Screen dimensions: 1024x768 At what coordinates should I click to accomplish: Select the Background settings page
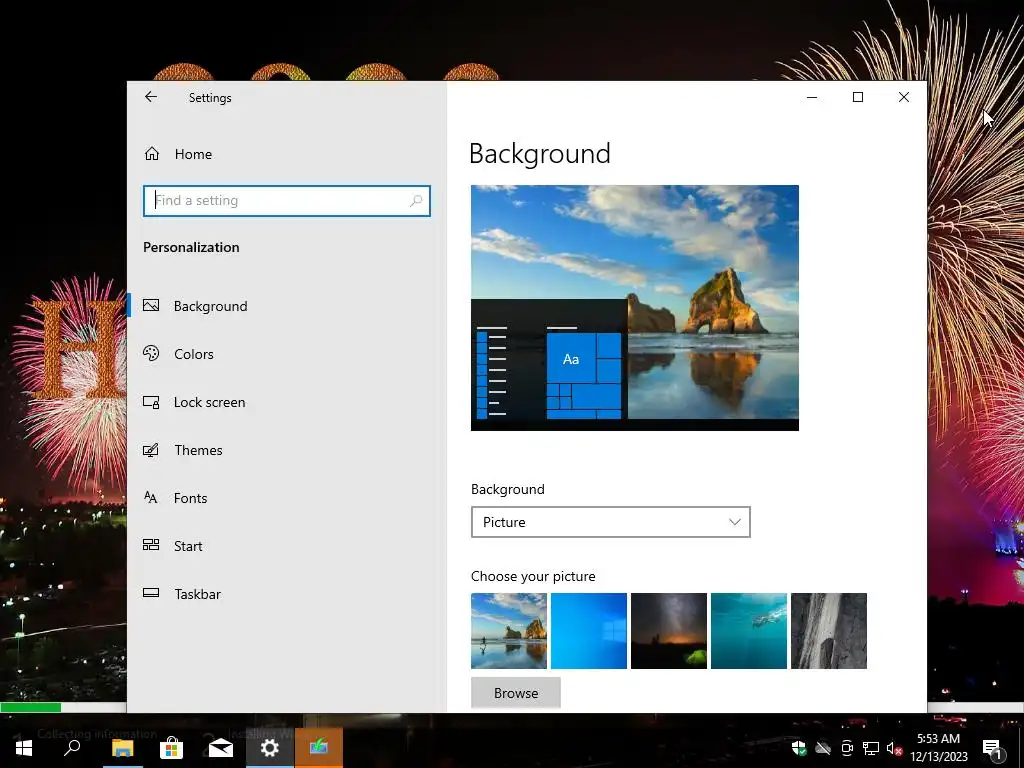[x=210, y=306]
